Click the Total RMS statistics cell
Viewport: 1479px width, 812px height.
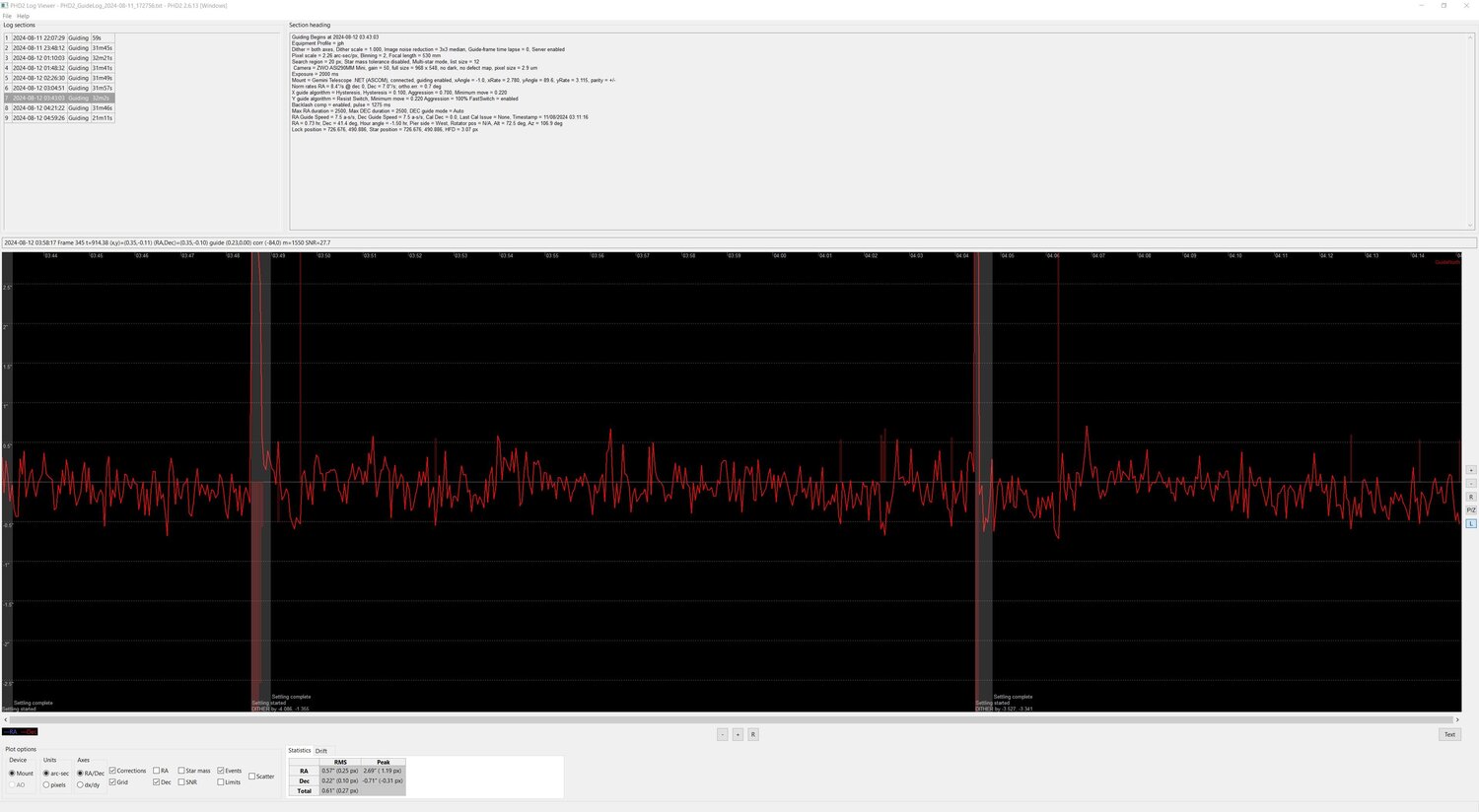(340, 790)
